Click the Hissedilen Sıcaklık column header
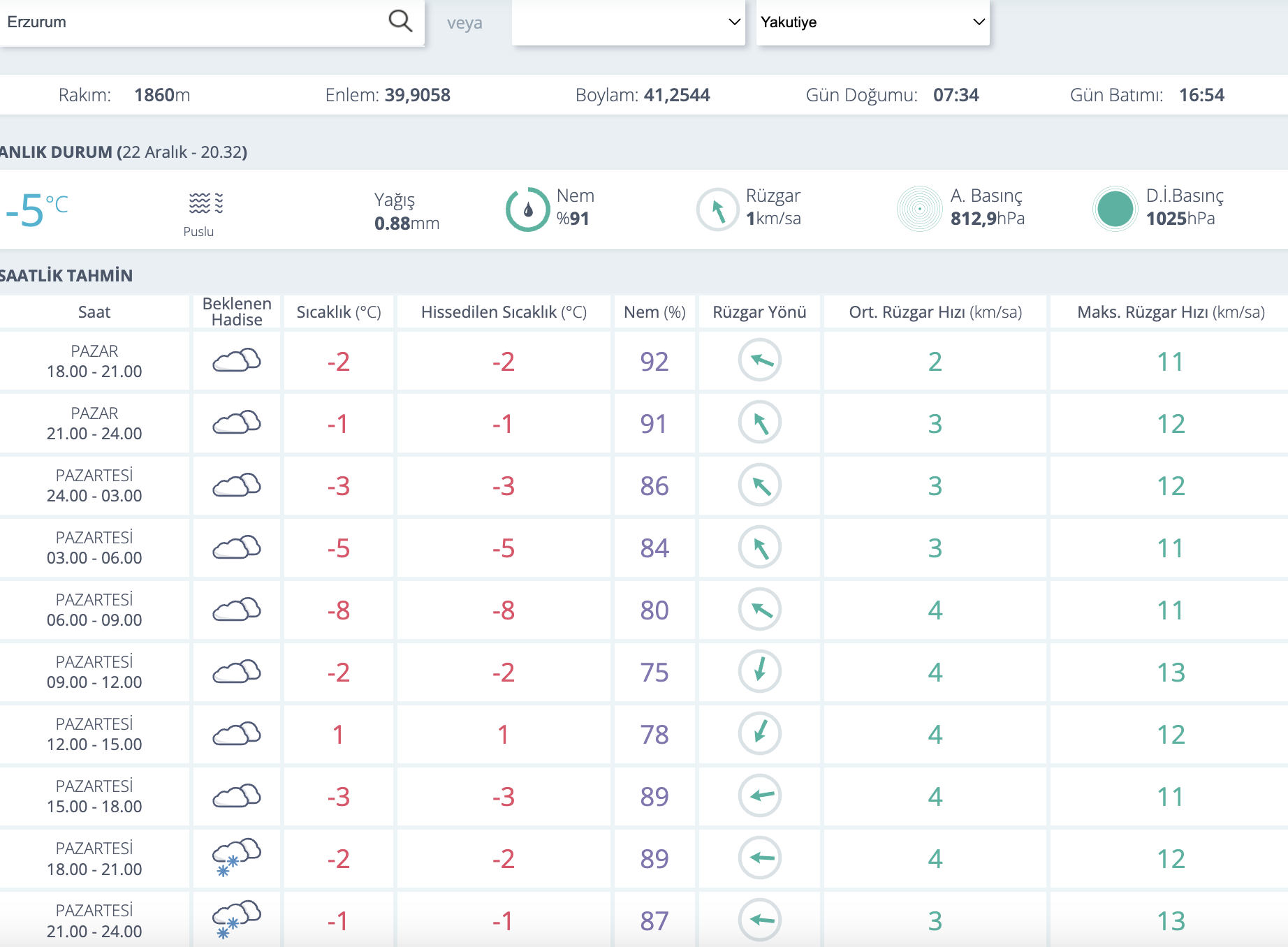1288x947 pixels. click(504, 312)
